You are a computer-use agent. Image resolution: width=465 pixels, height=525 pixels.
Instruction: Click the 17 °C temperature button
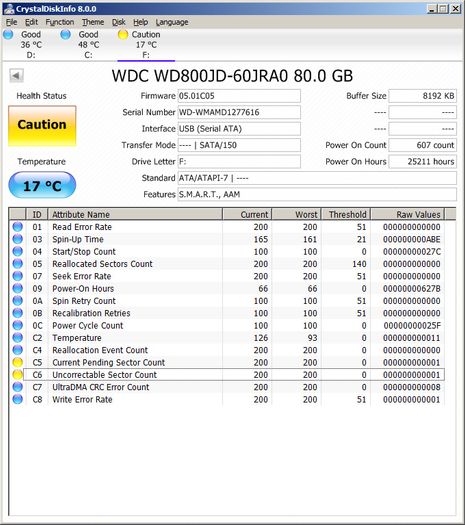coord(42,185)
